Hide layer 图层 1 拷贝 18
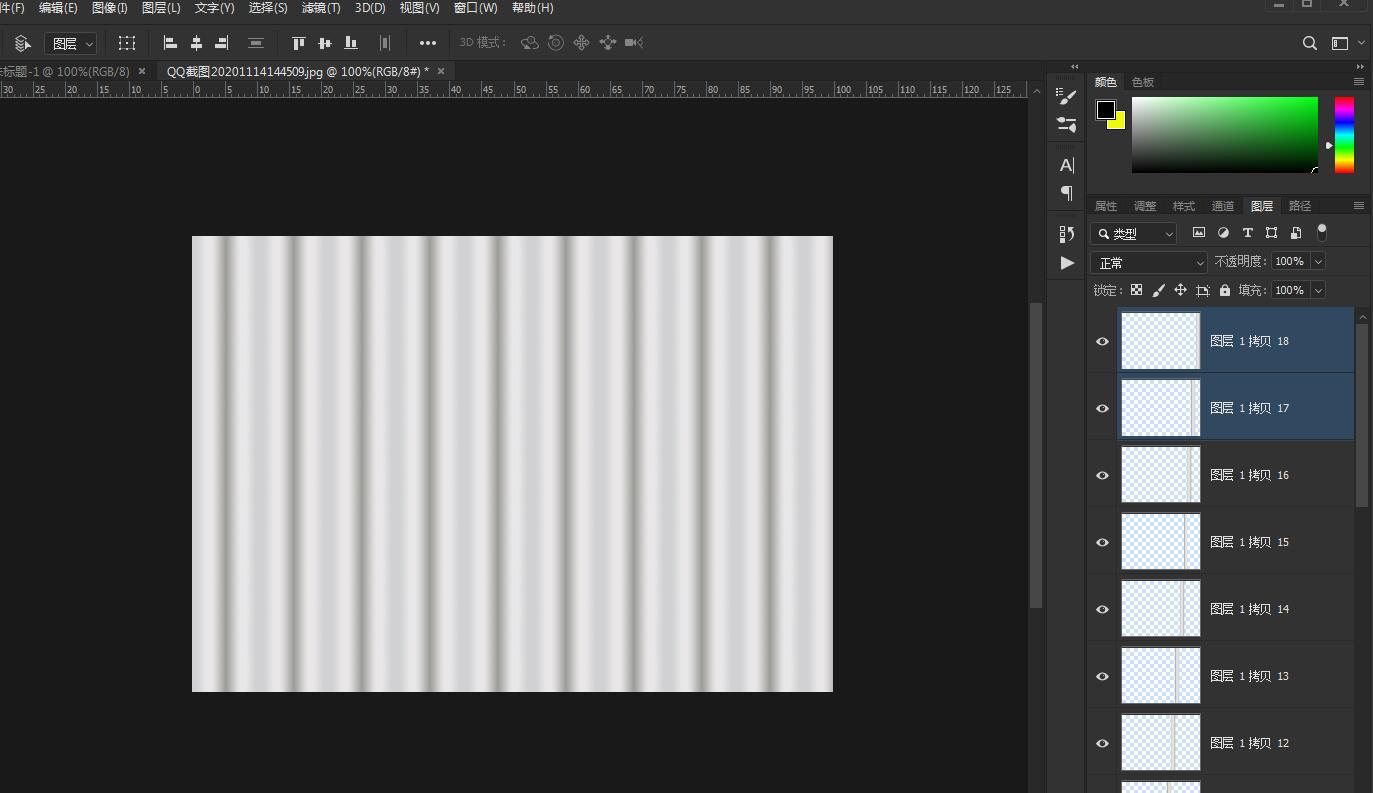 [x=1102, y=341]
